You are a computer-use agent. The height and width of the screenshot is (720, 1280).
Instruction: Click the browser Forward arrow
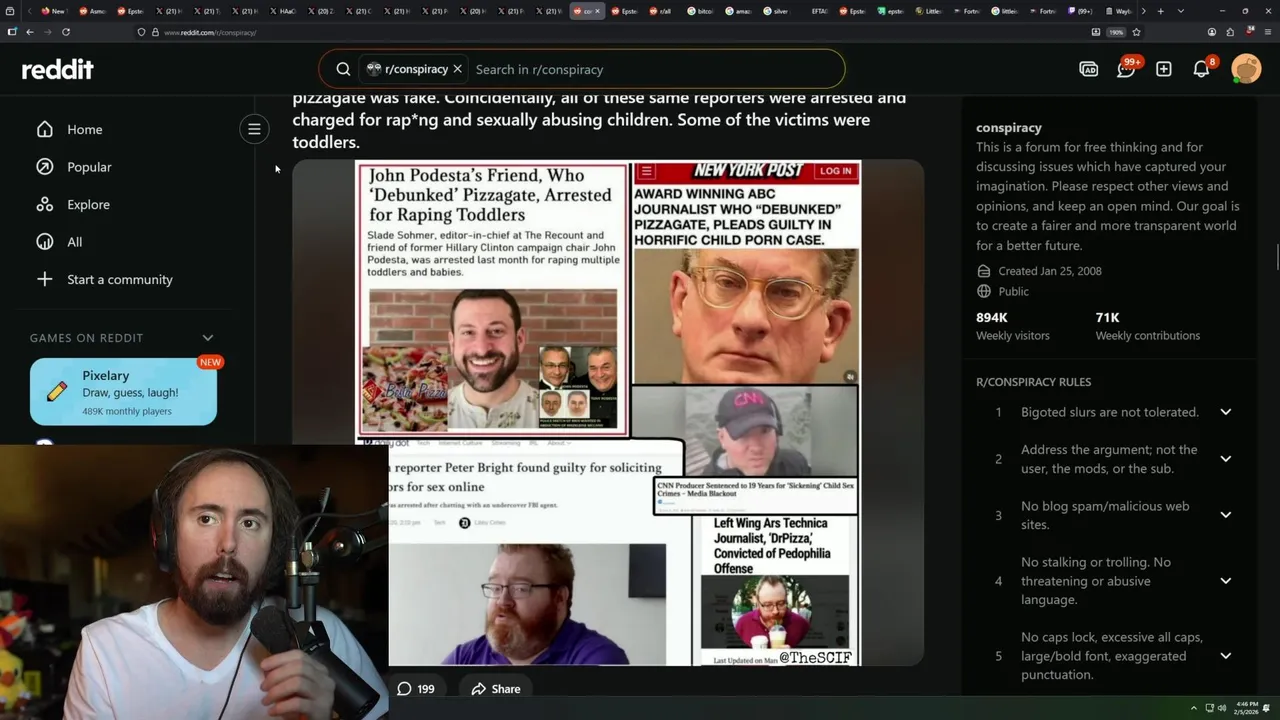(47, 32)
